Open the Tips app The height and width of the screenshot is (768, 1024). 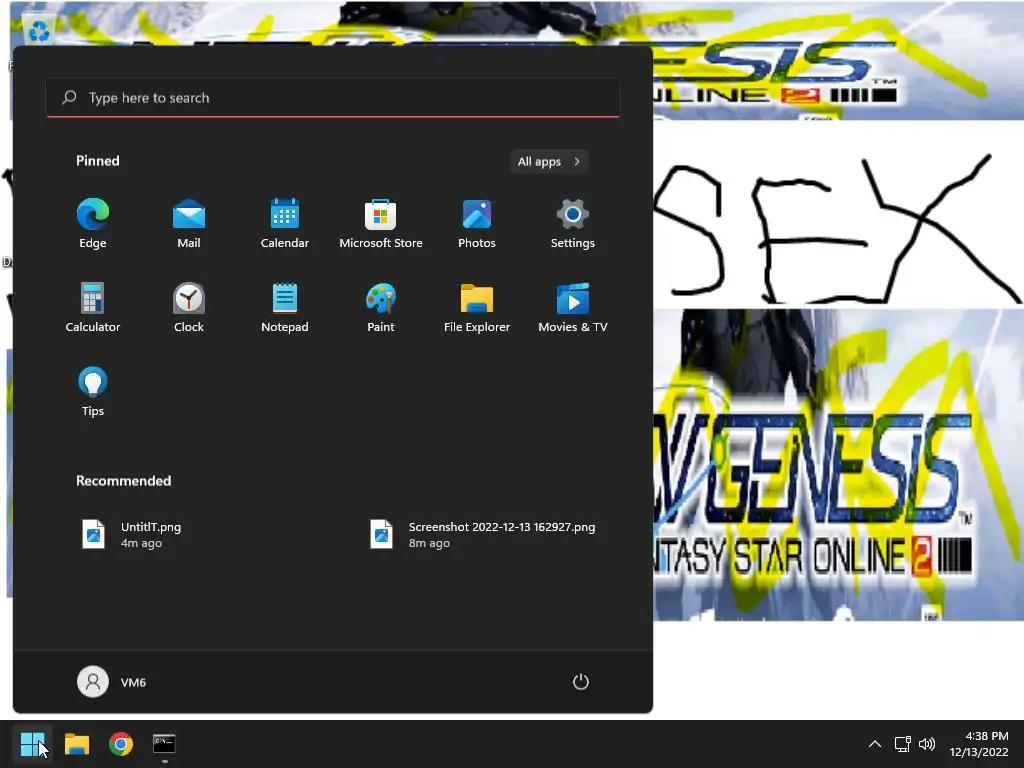[x=93, y=392]
